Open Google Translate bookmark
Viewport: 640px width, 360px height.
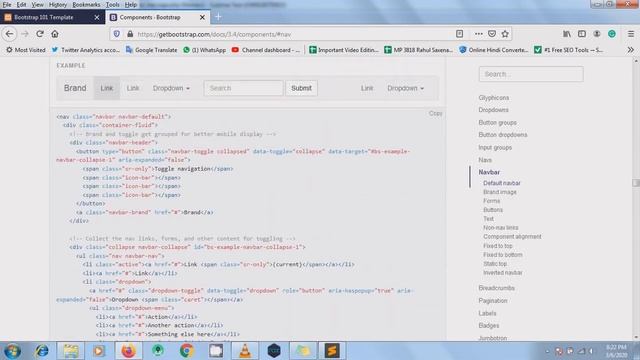[151, 50]
